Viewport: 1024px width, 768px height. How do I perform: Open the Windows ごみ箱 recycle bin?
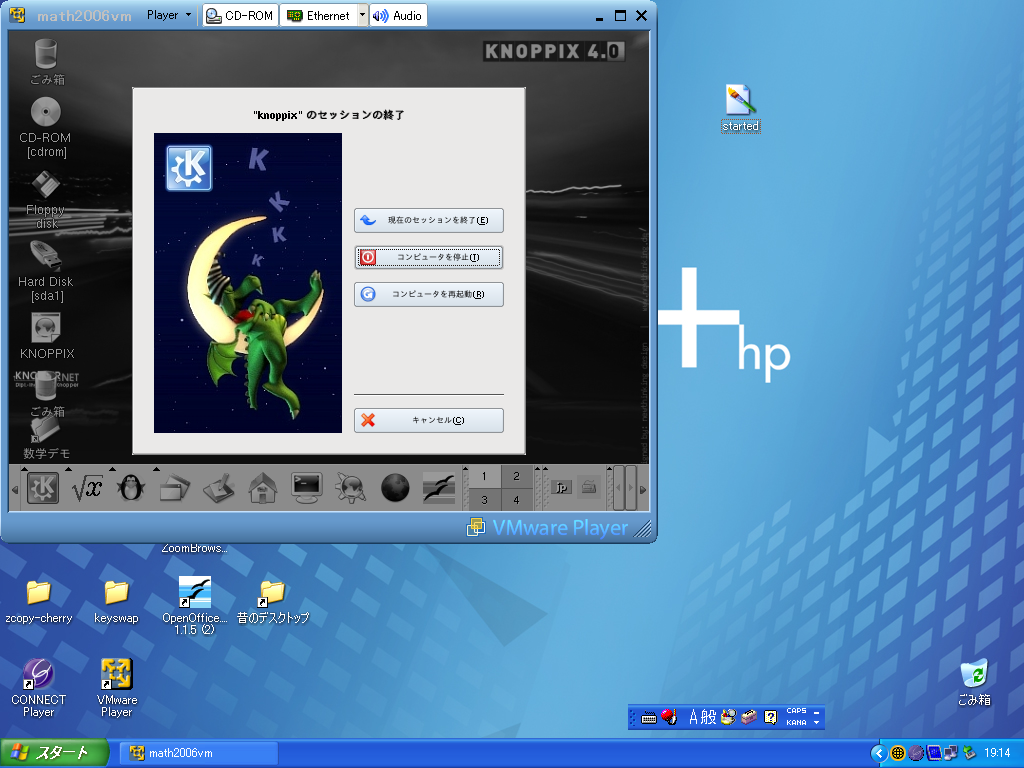[974, 683]
